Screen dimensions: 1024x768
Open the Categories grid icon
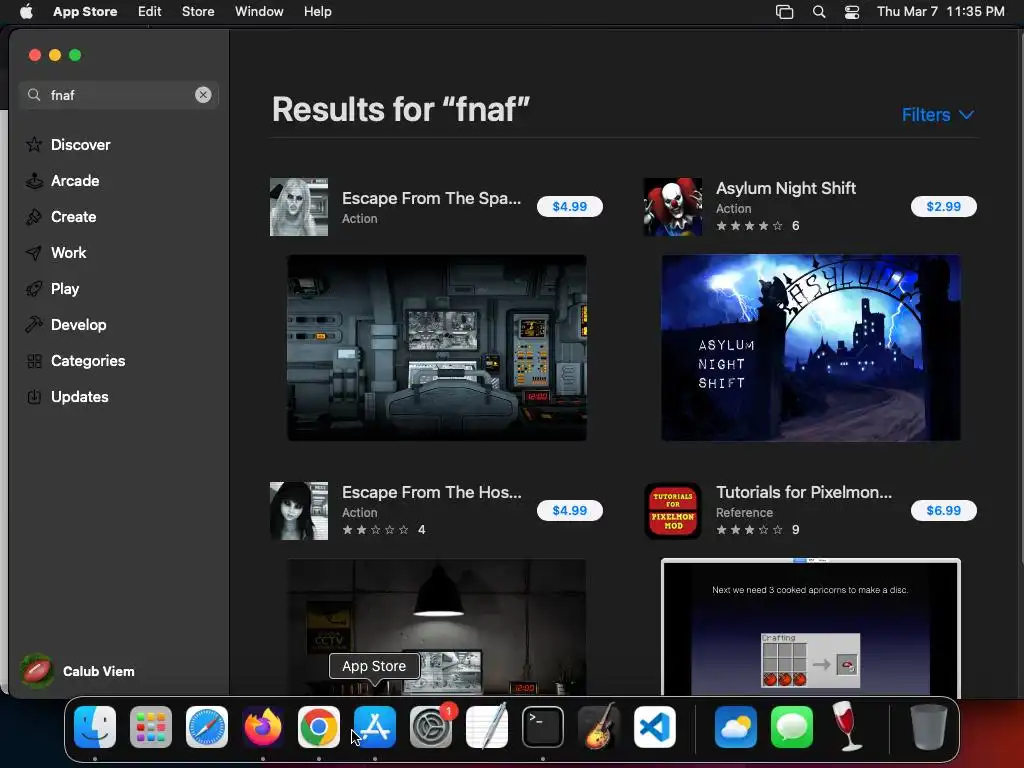[x=34, y=360]
